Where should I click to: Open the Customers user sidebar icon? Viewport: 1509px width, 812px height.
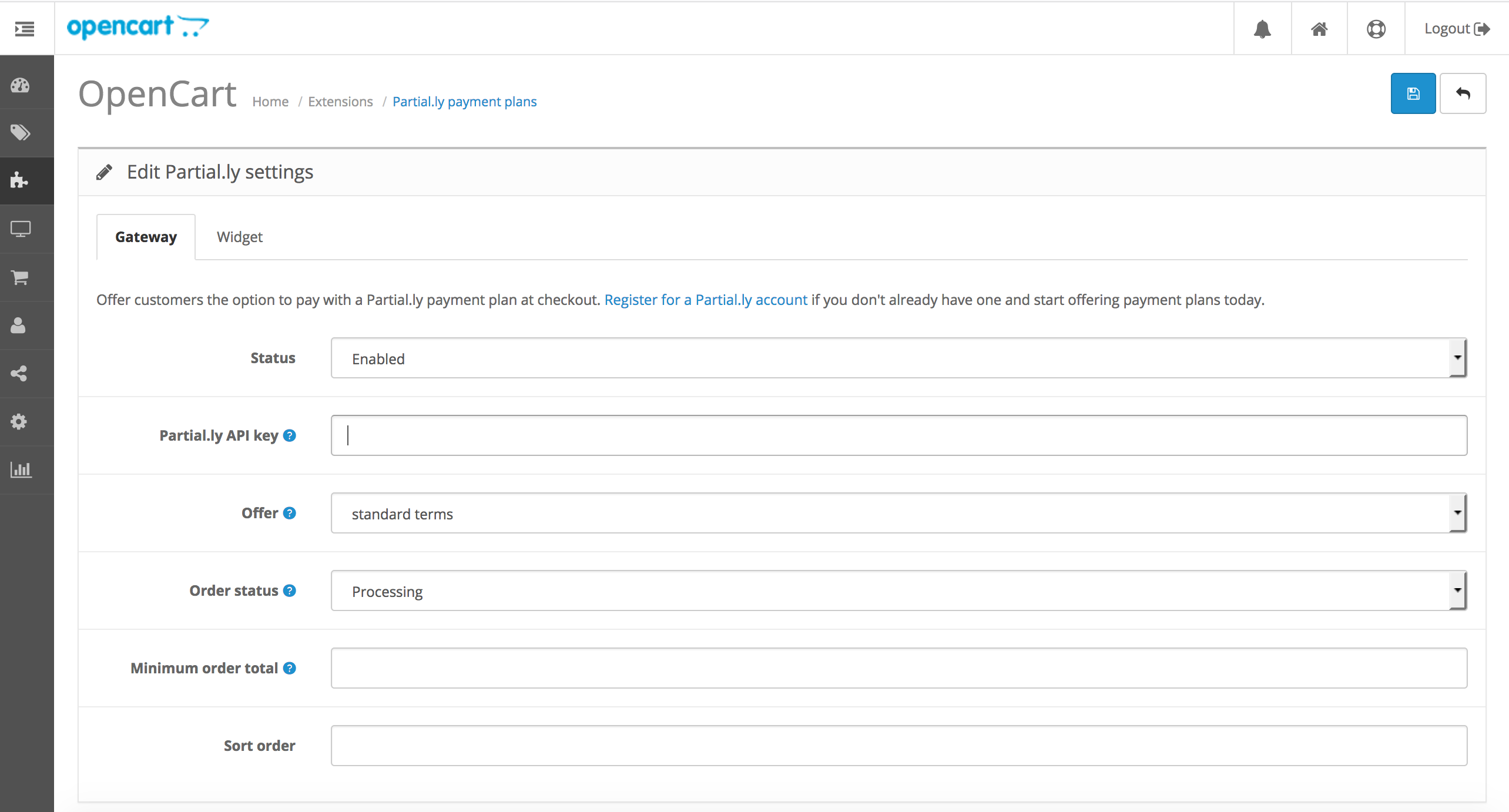(x=18, y=325)
